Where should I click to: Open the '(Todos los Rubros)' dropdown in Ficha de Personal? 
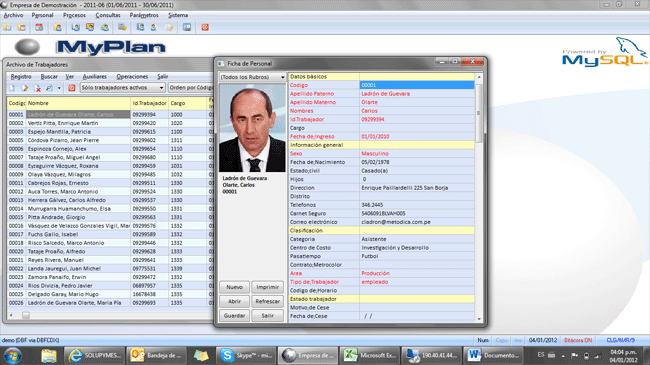pos(252,77)
